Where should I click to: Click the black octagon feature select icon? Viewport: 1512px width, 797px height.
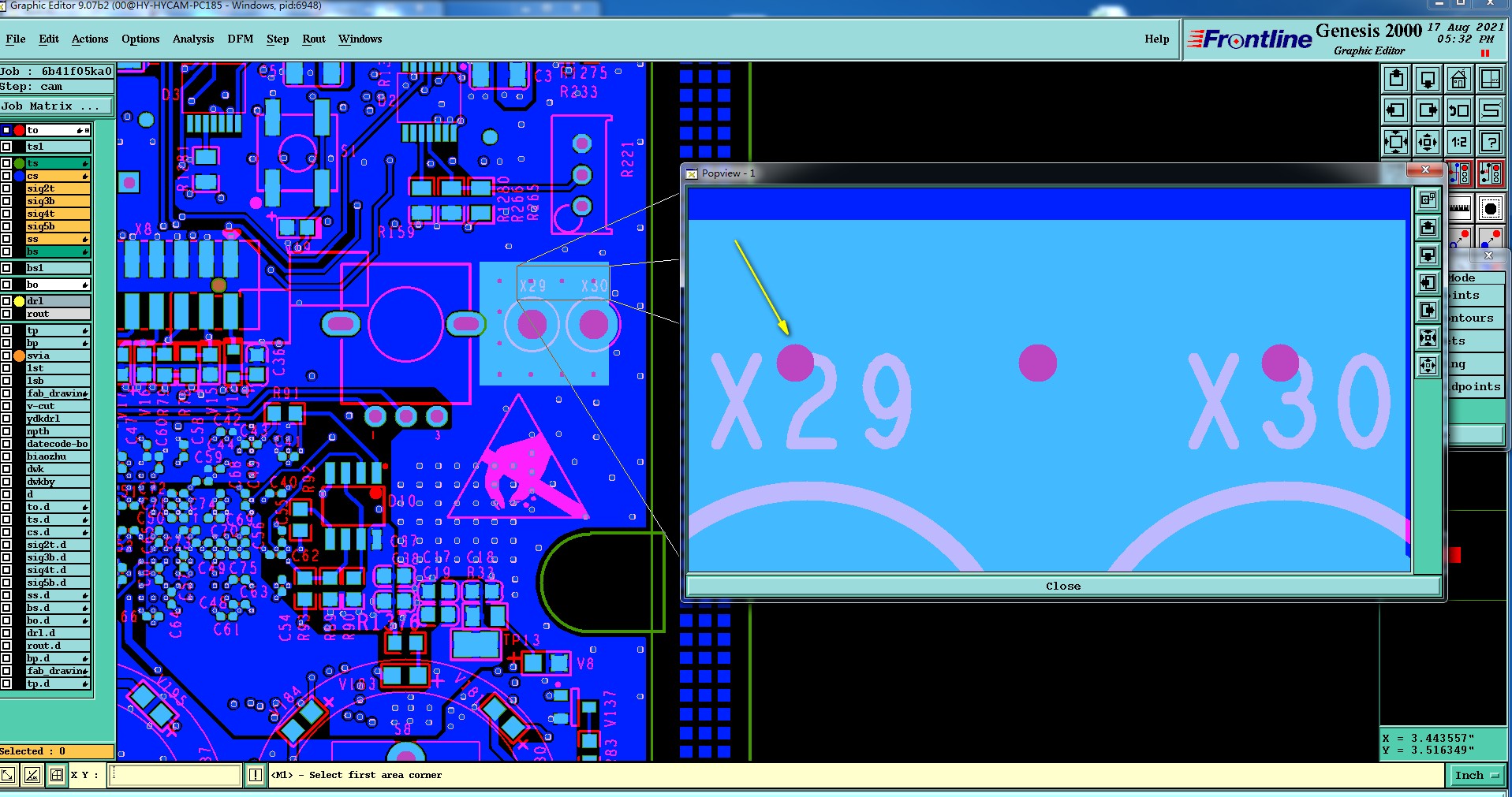(1491, 208)
